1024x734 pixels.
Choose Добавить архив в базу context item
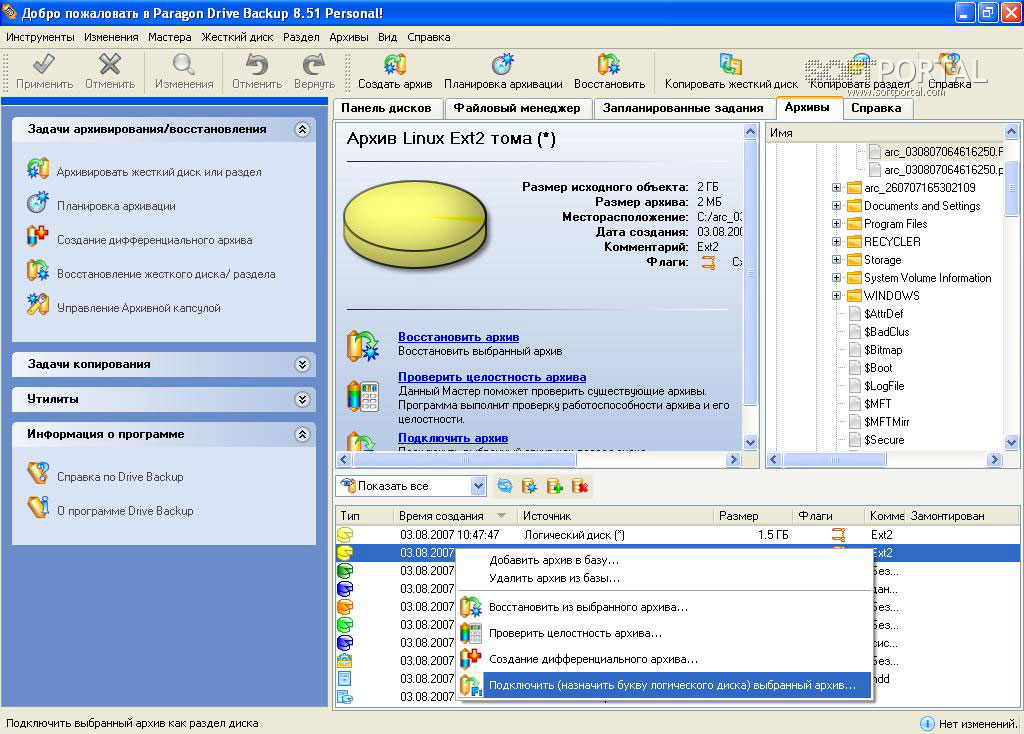pos(664,560)
